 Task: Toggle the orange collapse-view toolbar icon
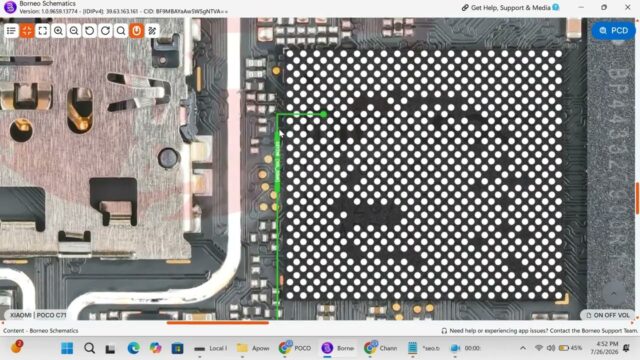[x=27, y=31]
